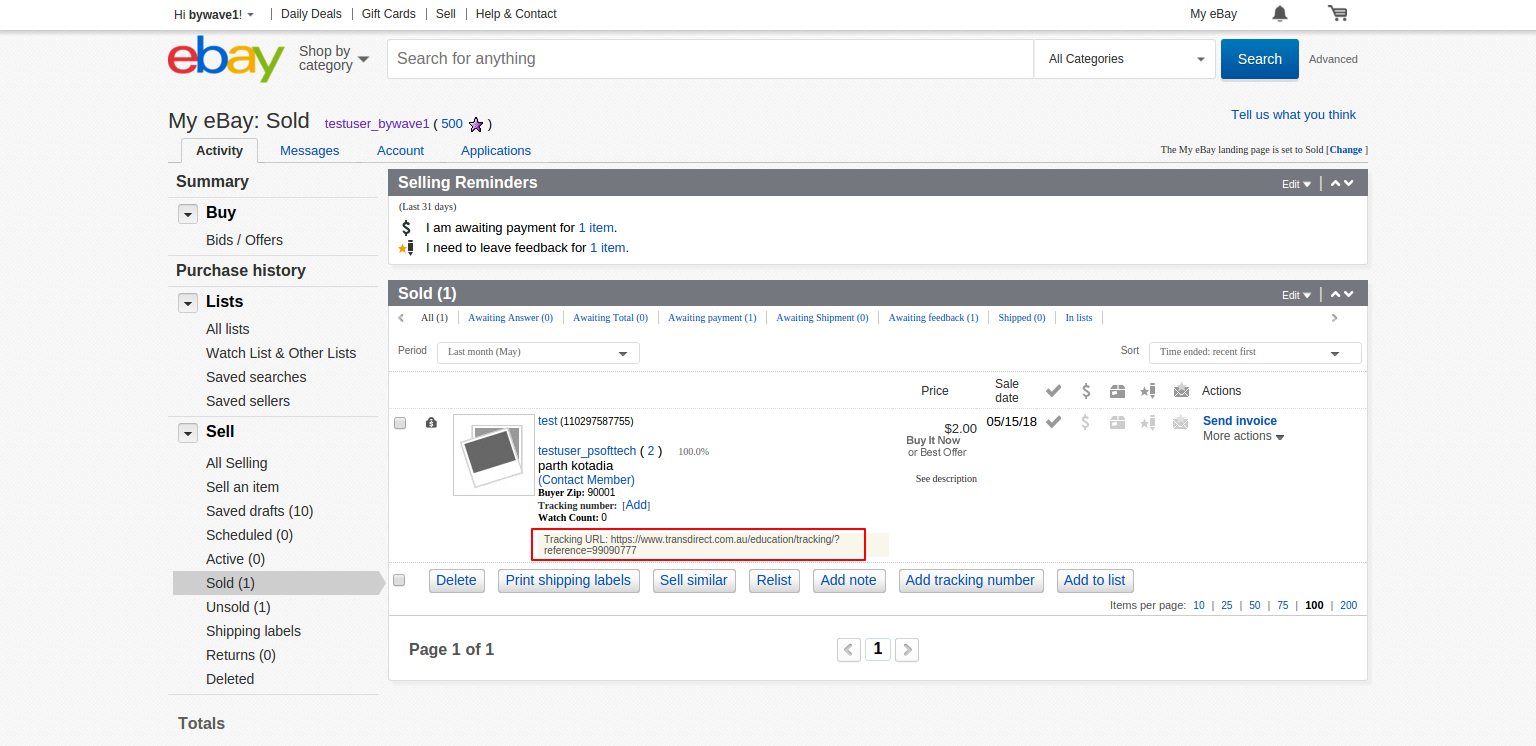Open the Period dropdown showing Last month
Screen dimensions: 1536x746
[538, 352]
